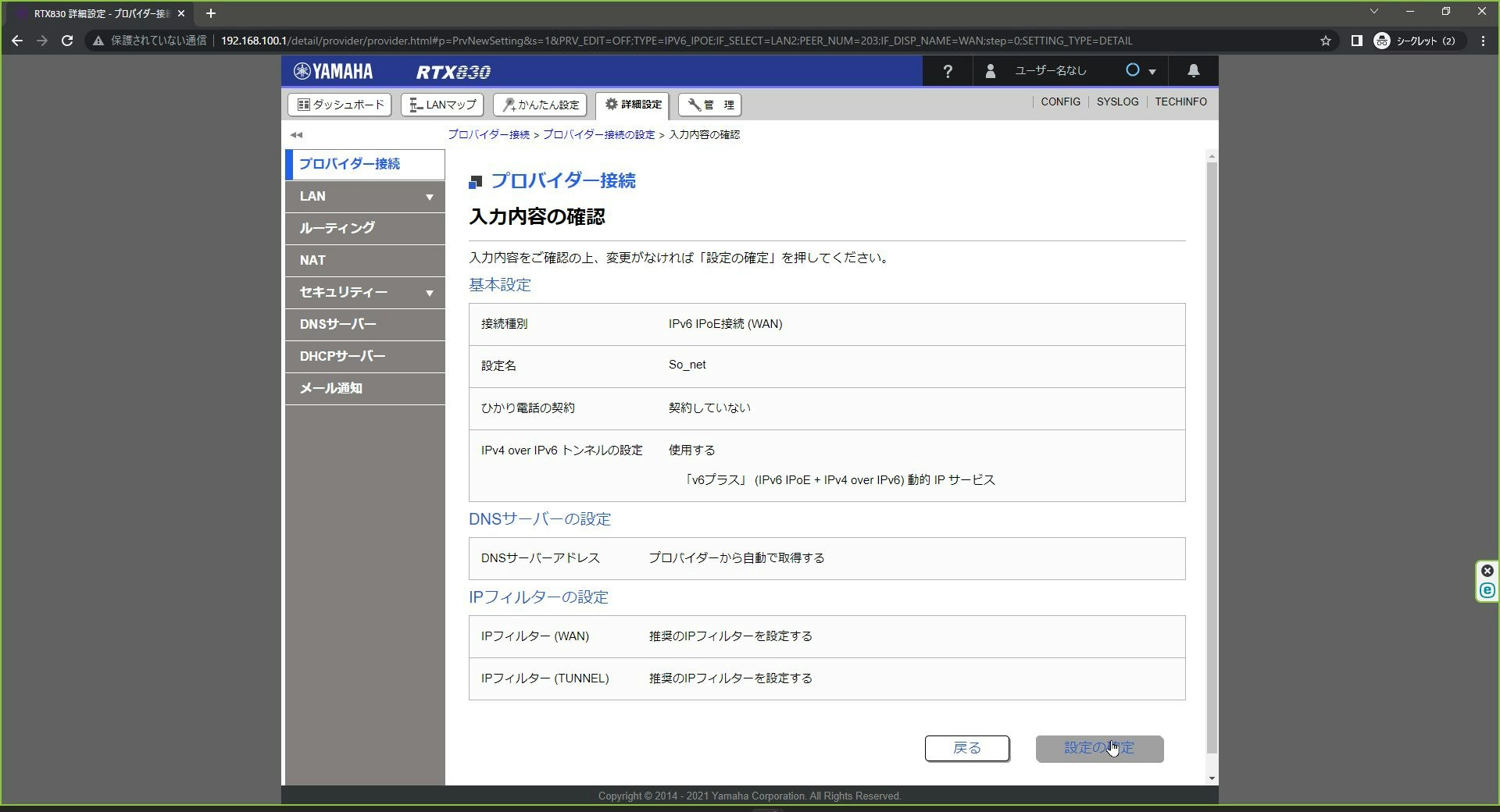
Task: Collapse the sidebar with double-arrow icon
Action: 295,134
